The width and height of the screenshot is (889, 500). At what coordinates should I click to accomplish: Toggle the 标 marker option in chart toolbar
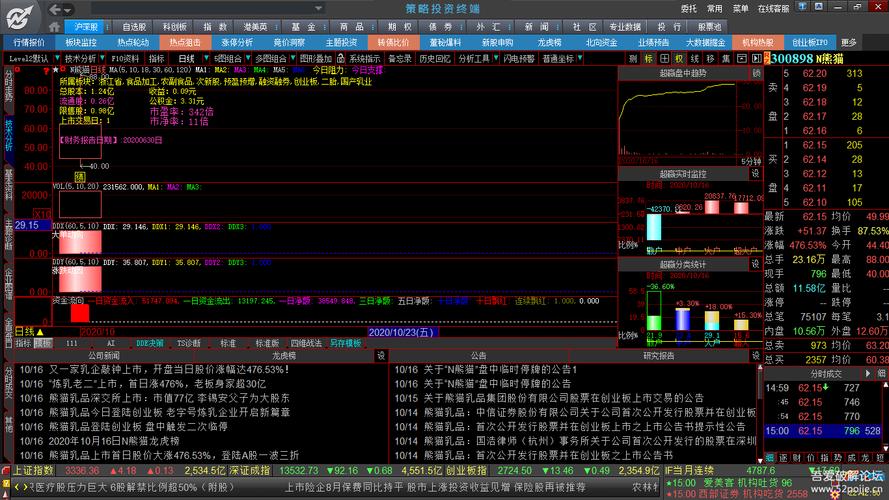(x=648, y=59)
